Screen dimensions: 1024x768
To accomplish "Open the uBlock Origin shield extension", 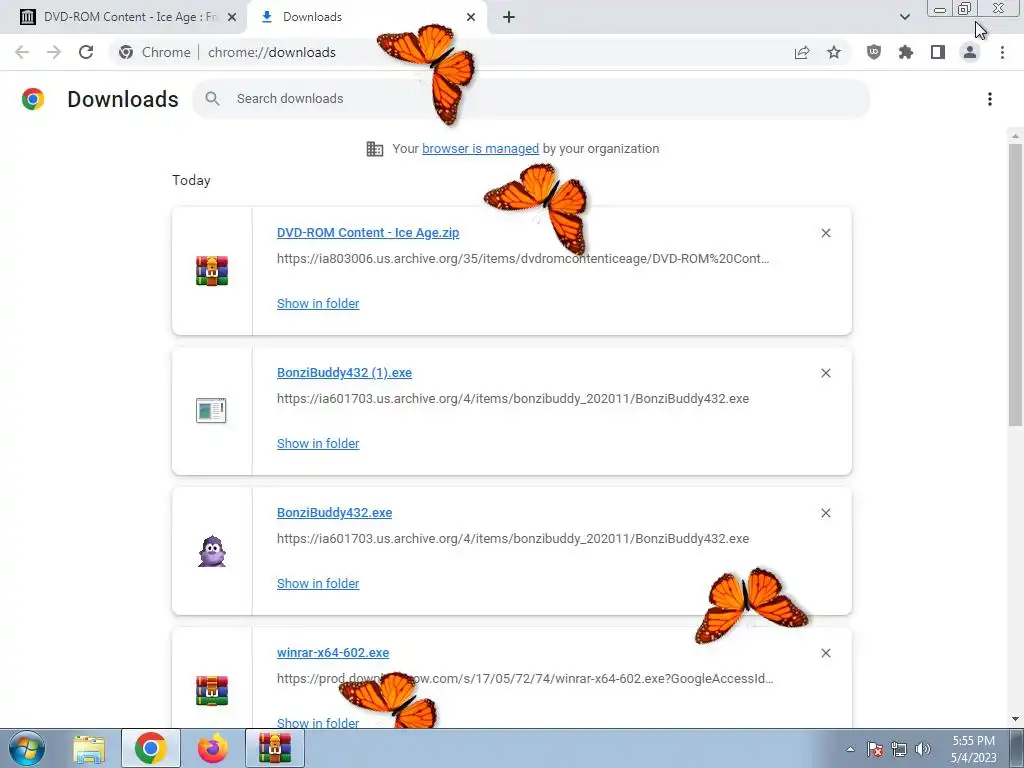I will [x=874, y=52].
